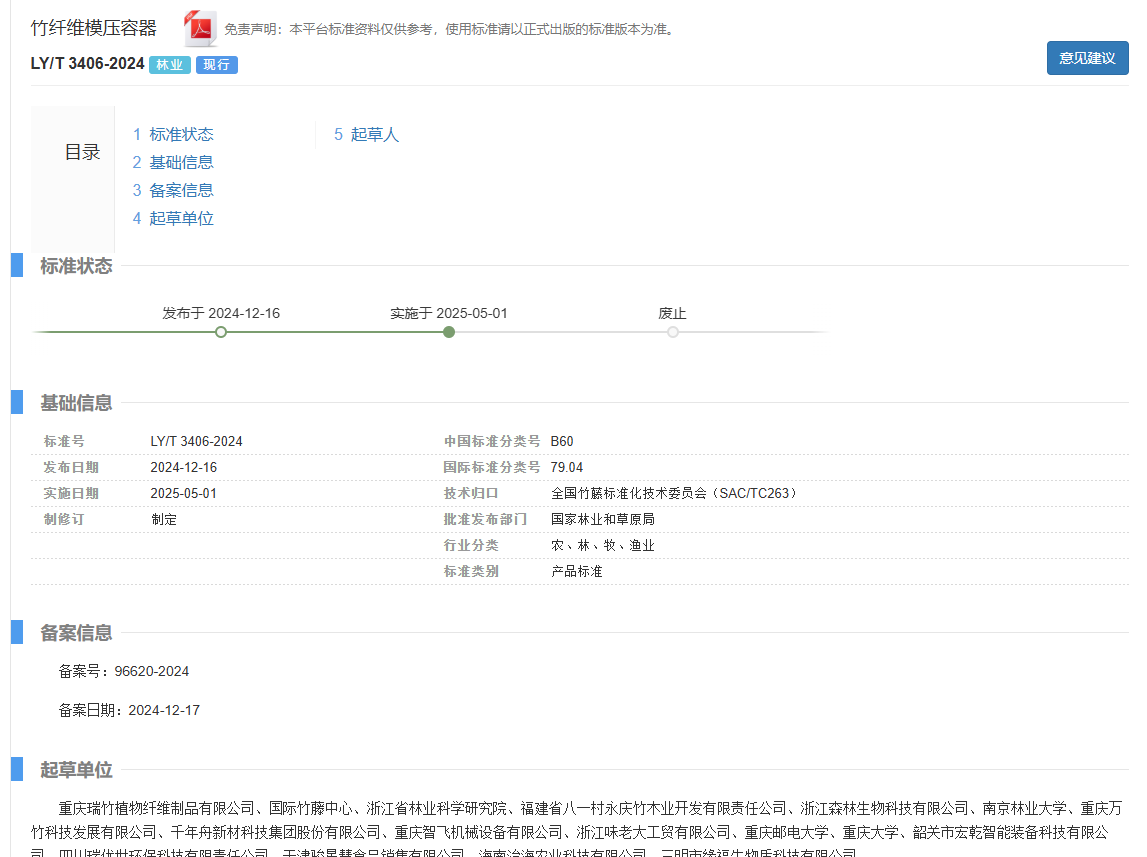Click the 产品标准 category value
The image size is (1147, 857).
576,571
